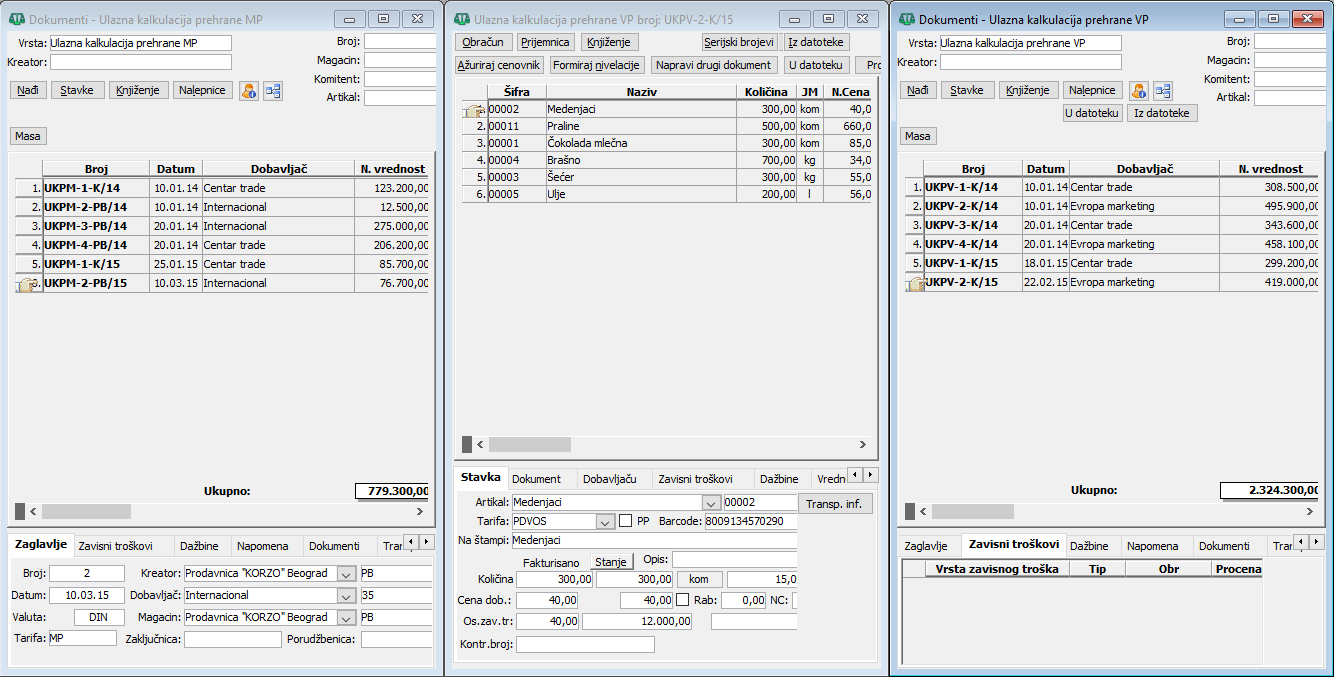1334x677 pixels.
Task: Click the tab scroll left arrow in the MP documents window
Action: 412,542
